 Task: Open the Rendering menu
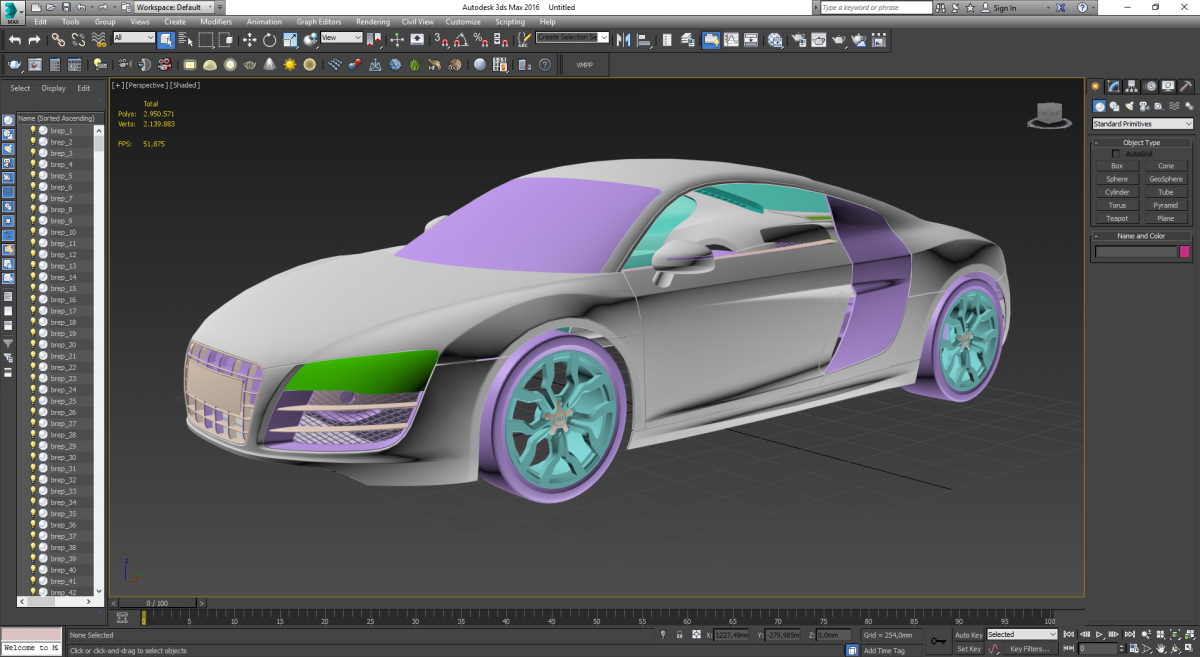click(x=373, y=22)
